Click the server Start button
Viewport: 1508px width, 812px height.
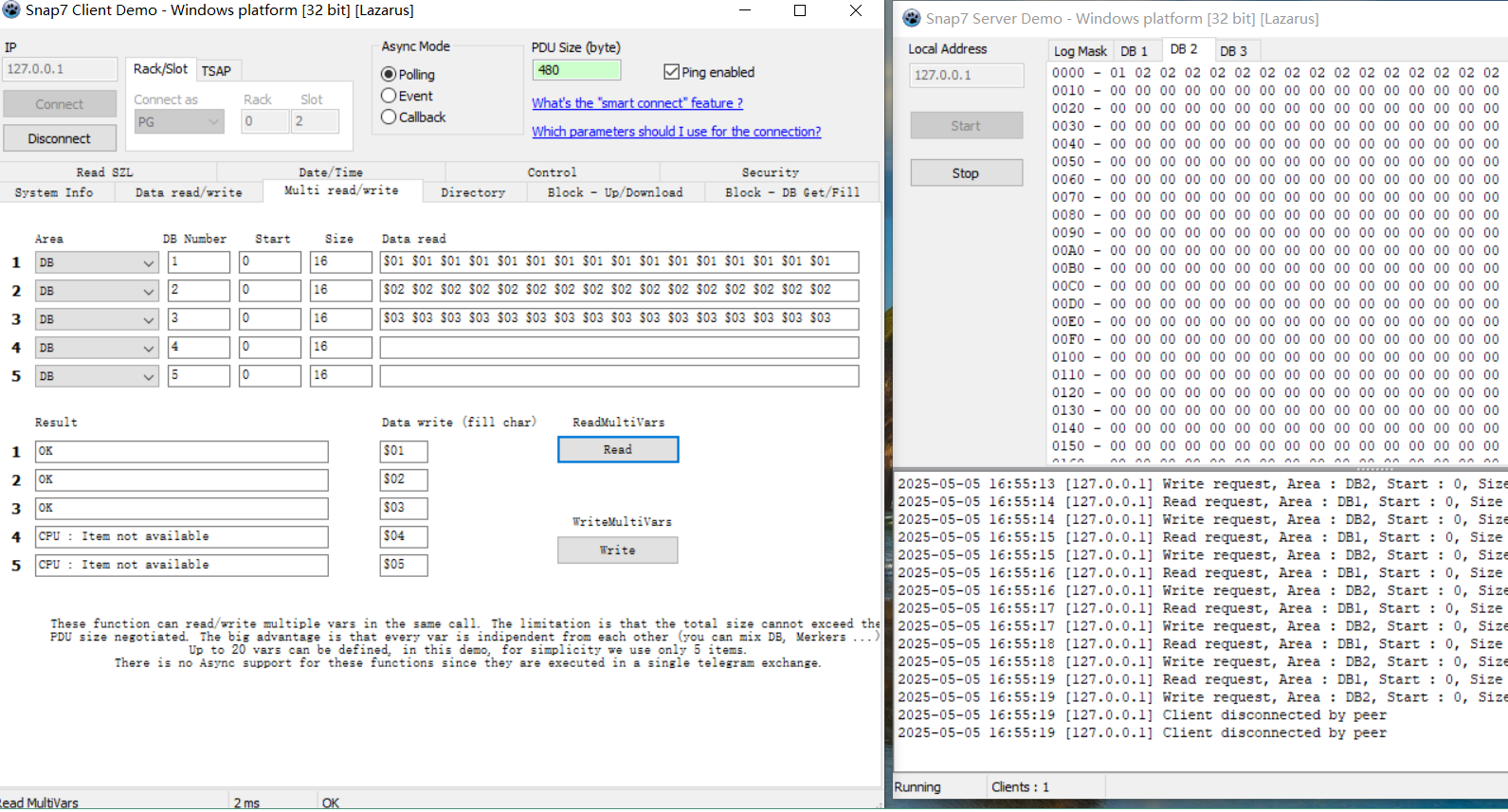tap(966, 126)
